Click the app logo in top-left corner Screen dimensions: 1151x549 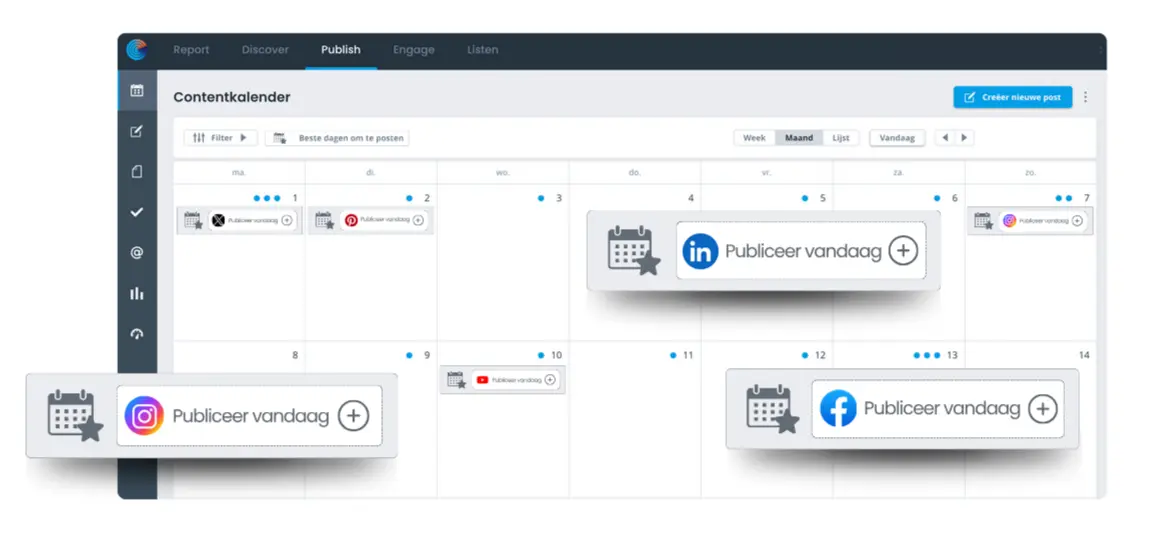[137, 50]
